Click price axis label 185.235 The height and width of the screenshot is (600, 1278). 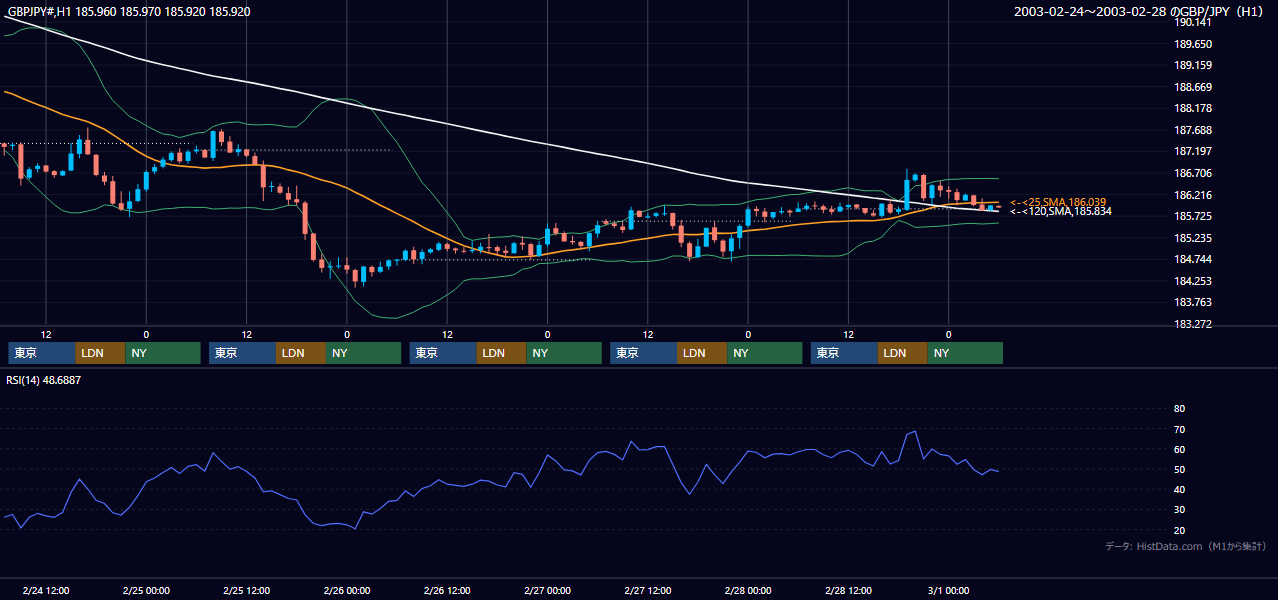click(x=1193, y=238)
